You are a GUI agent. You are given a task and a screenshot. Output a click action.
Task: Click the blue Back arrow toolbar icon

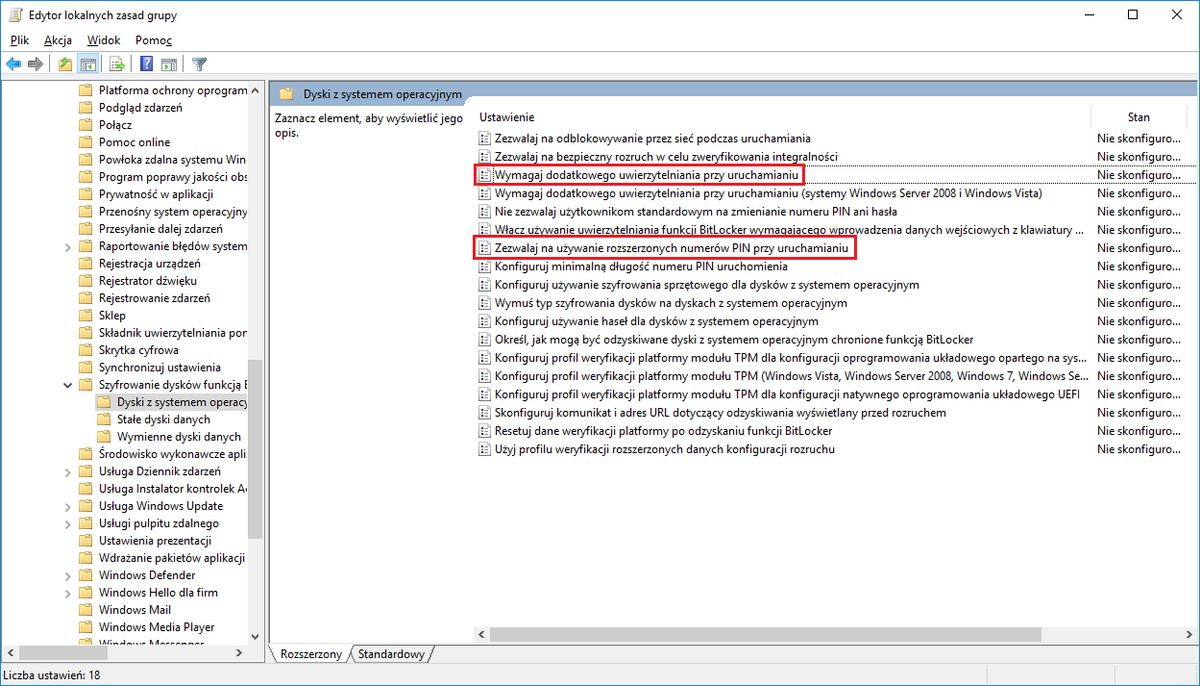click(x=14, y=64)
